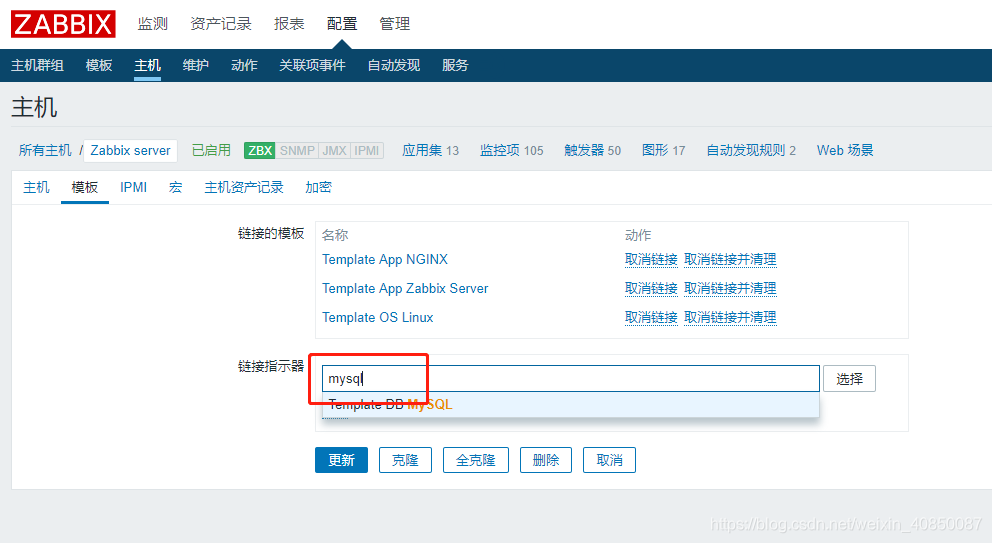Switch to the IPMI form tab

tap(133, 187)
